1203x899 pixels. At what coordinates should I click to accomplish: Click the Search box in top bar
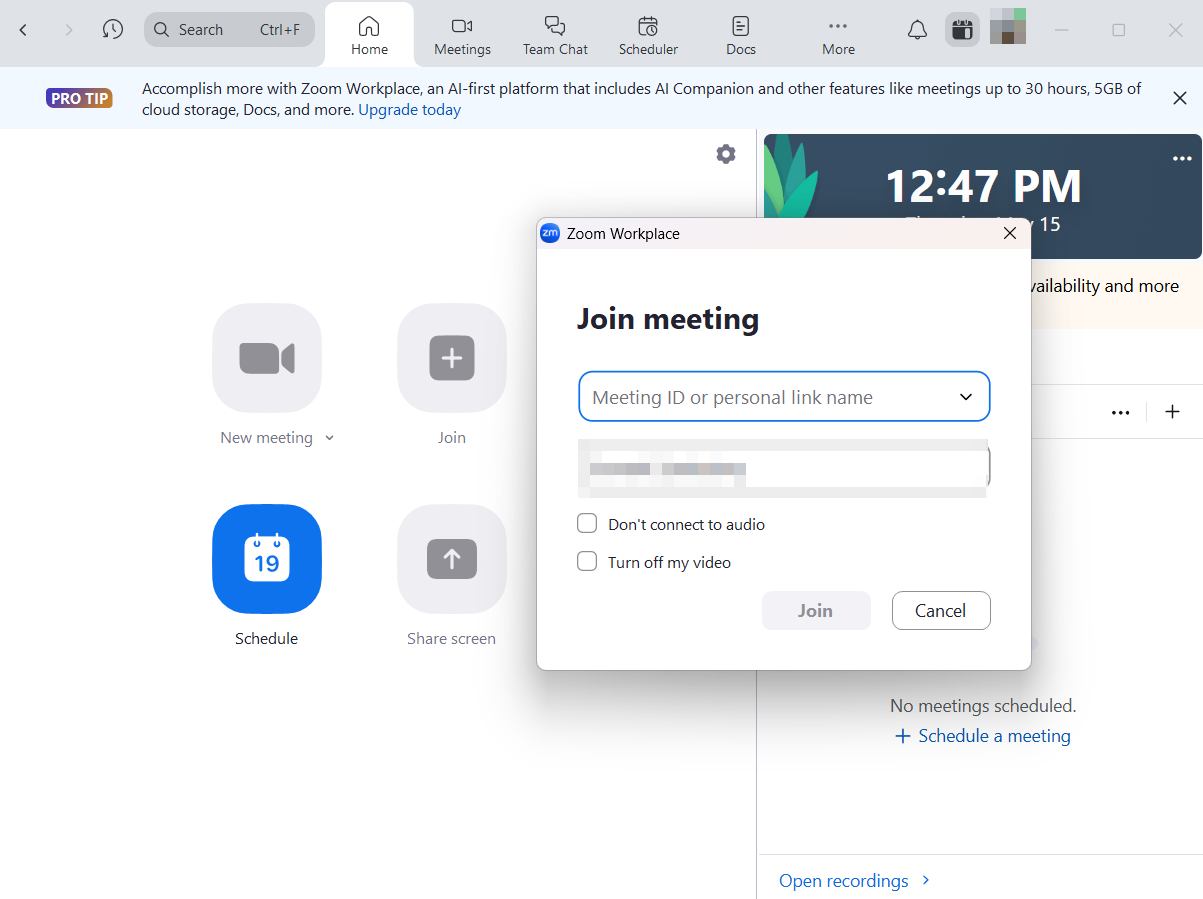pyautogui.click(x=229, y=30)
